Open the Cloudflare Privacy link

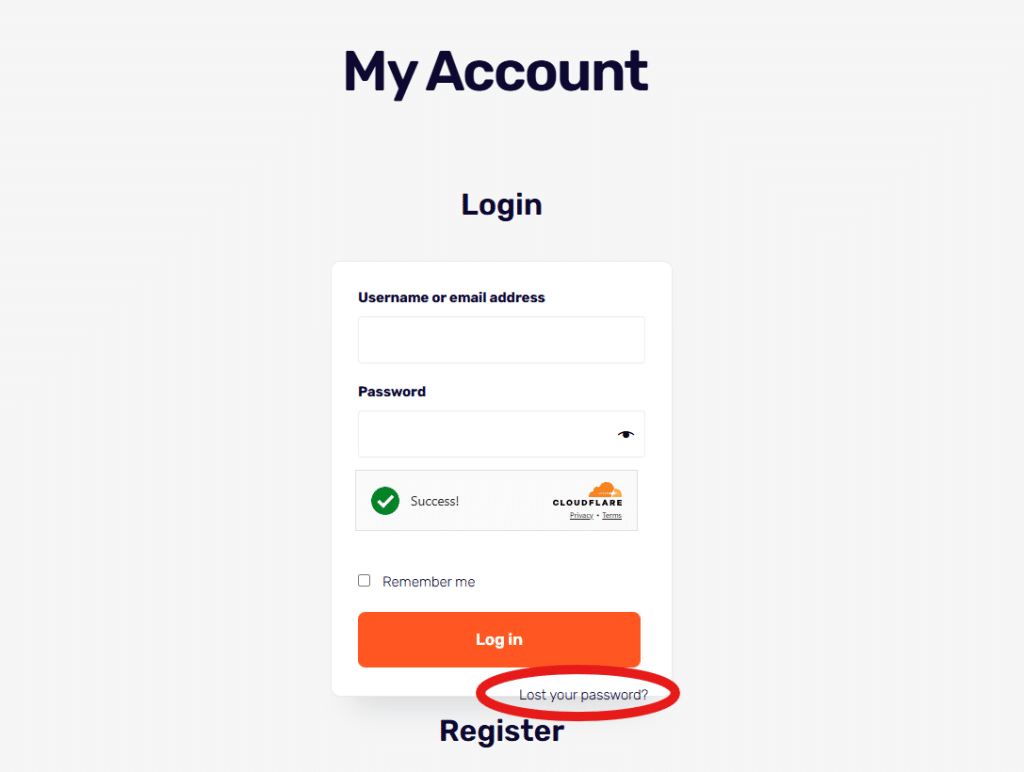pos(581,516)
